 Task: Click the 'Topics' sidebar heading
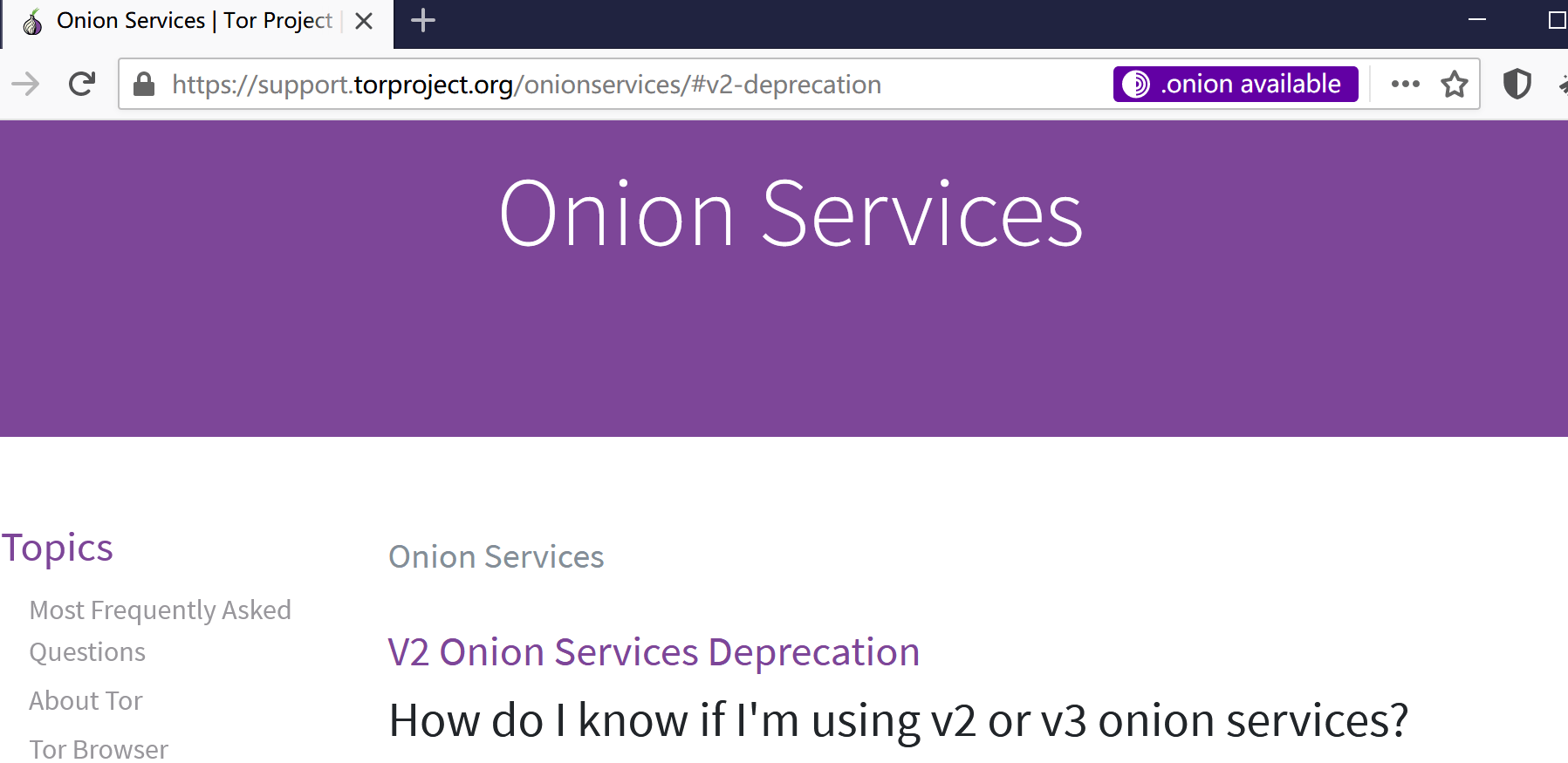(x=57, y=547)
